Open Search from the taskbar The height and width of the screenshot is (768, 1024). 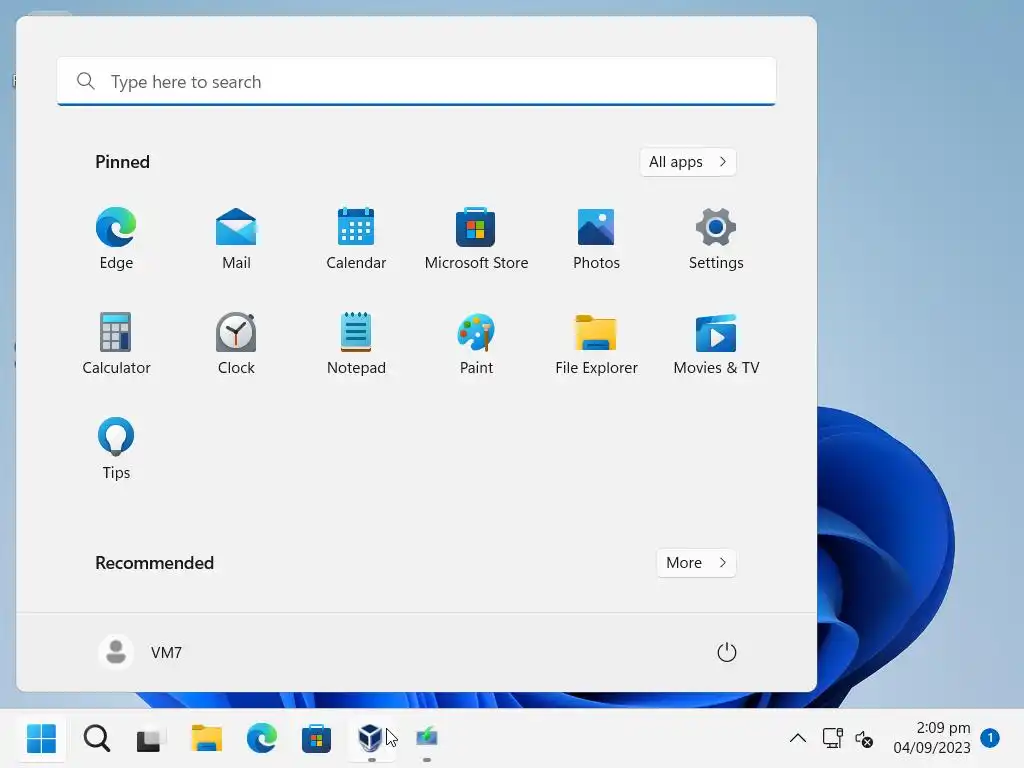click(x=97, y=739)
